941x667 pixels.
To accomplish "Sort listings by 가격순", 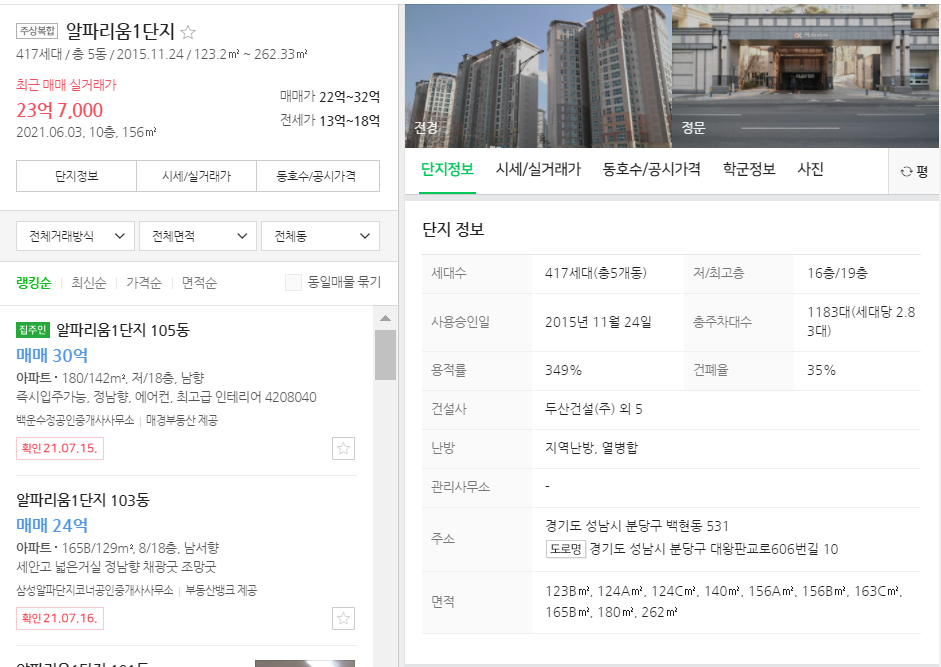I will (143, 283).
